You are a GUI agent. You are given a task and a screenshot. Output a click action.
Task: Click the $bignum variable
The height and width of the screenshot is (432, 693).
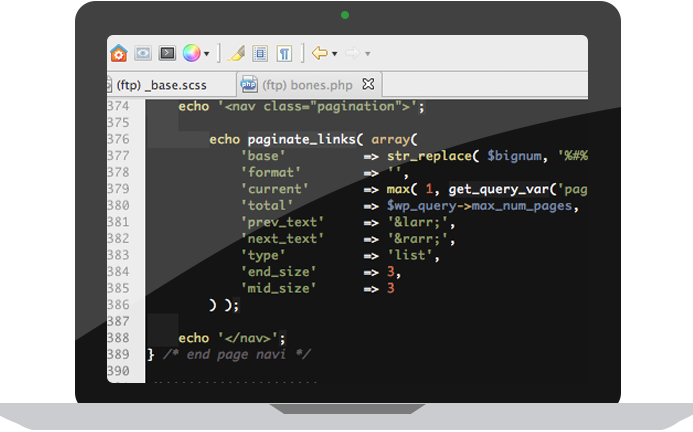tap(514, 157)
